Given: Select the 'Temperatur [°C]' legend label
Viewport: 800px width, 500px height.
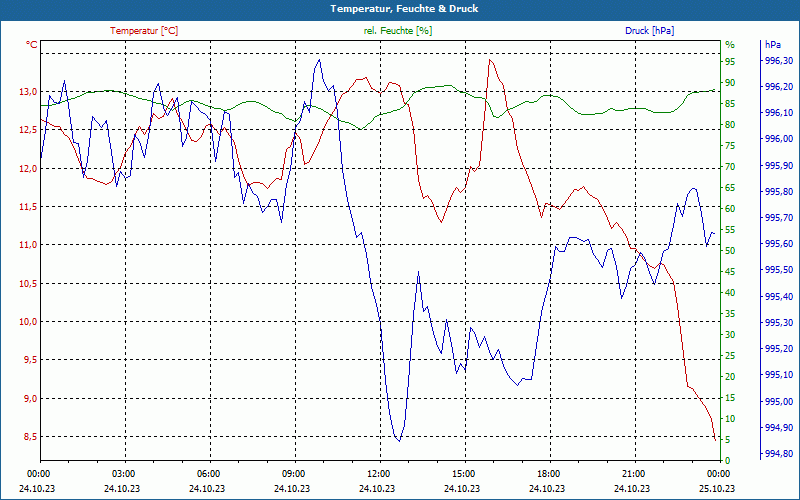Looking at the screenshot, I should click(144, 31).
